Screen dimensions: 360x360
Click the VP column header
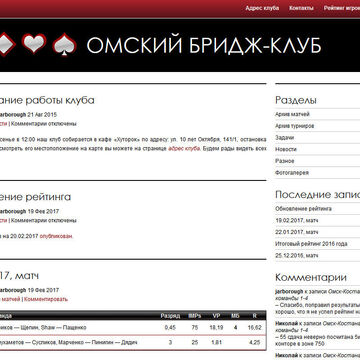tap(217, 316)
